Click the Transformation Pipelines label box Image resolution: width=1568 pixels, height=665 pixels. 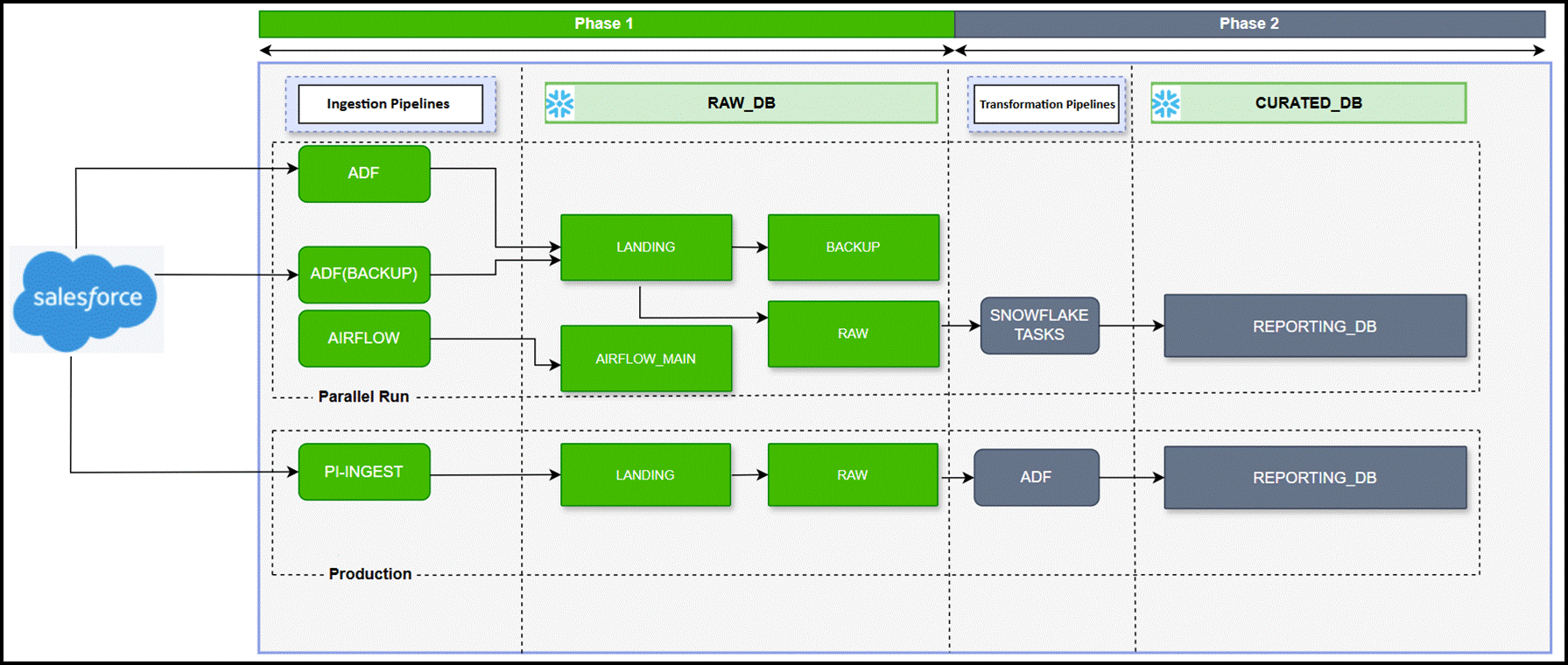(x=1046, y=104)
